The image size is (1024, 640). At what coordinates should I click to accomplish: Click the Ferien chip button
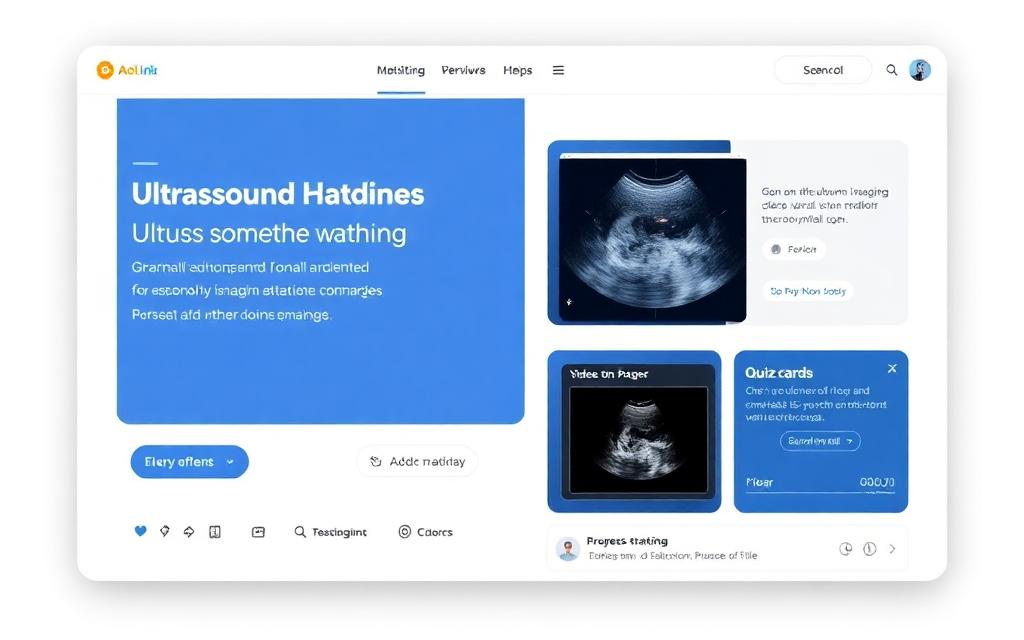793,249
